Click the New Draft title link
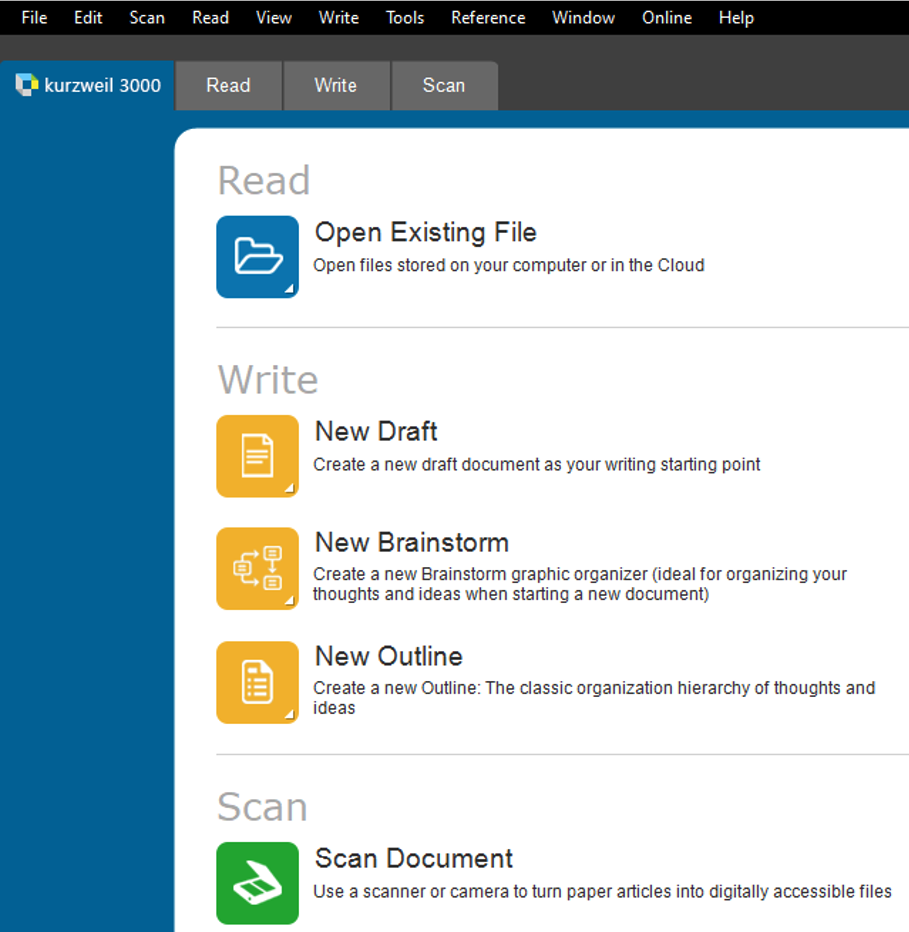 [376, 431]
